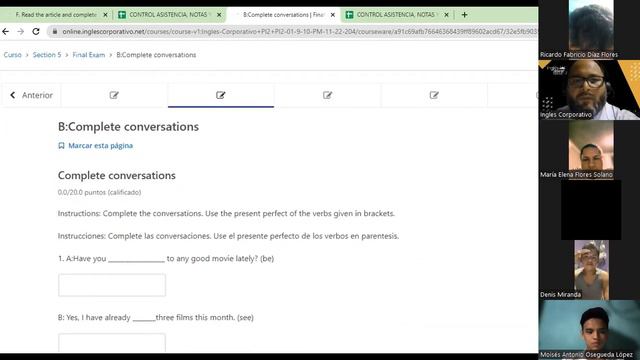Go forward with the browser forward arrow
Viewport: 640px width, 360px height.
point(20,31)
